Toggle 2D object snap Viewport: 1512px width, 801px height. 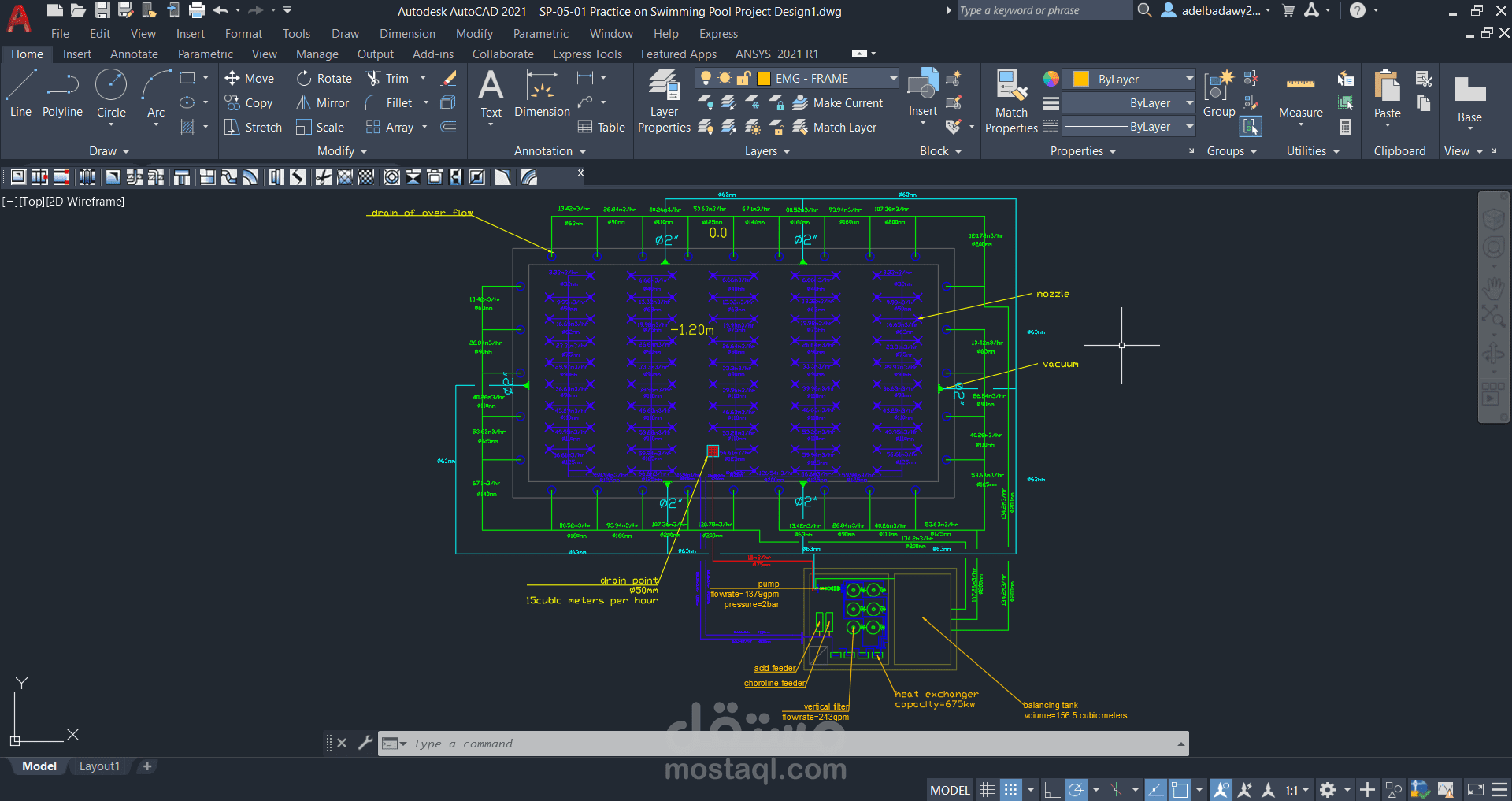click(x=1180, y=790)
